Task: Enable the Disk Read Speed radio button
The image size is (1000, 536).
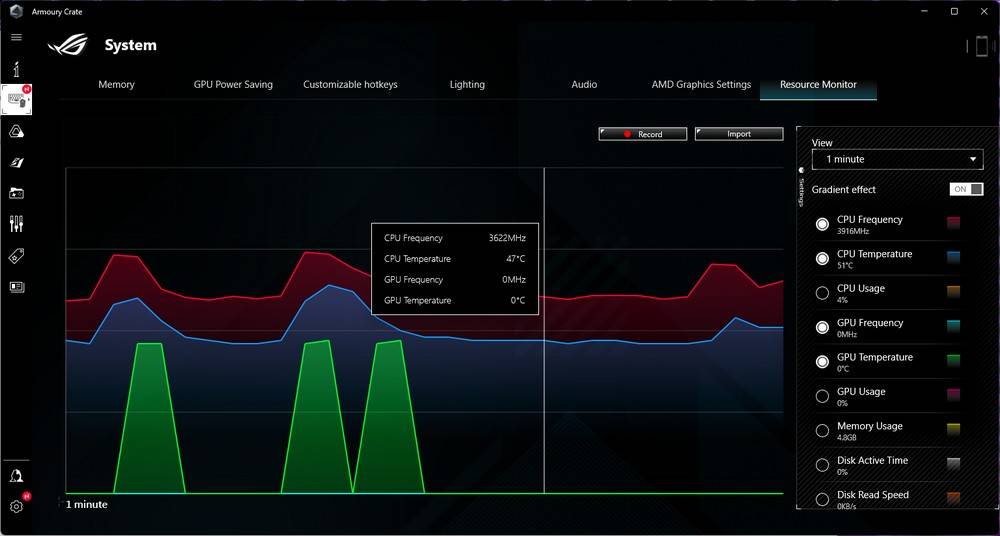Action: (823, 500)
